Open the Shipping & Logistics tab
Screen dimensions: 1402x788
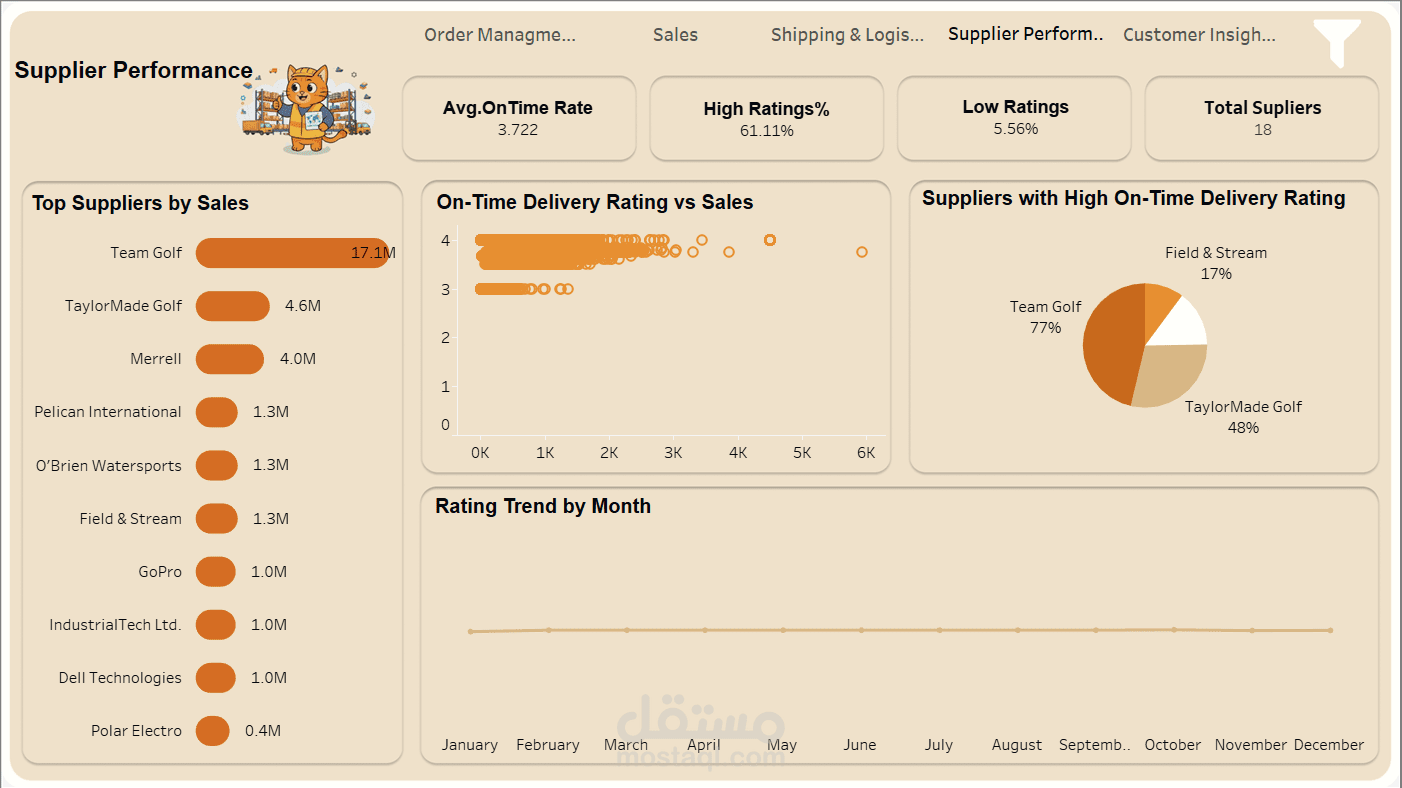click(x=847, y=35)
